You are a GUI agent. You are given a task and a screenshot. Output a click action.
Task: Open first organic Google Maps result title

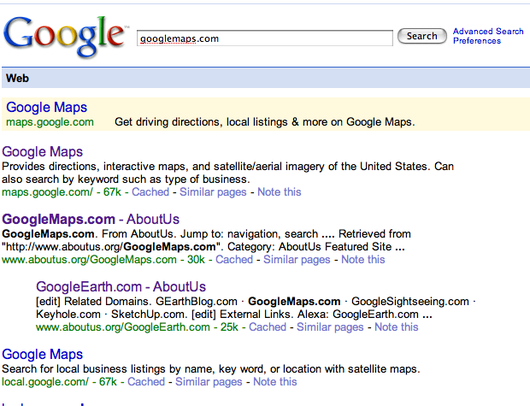42,151
